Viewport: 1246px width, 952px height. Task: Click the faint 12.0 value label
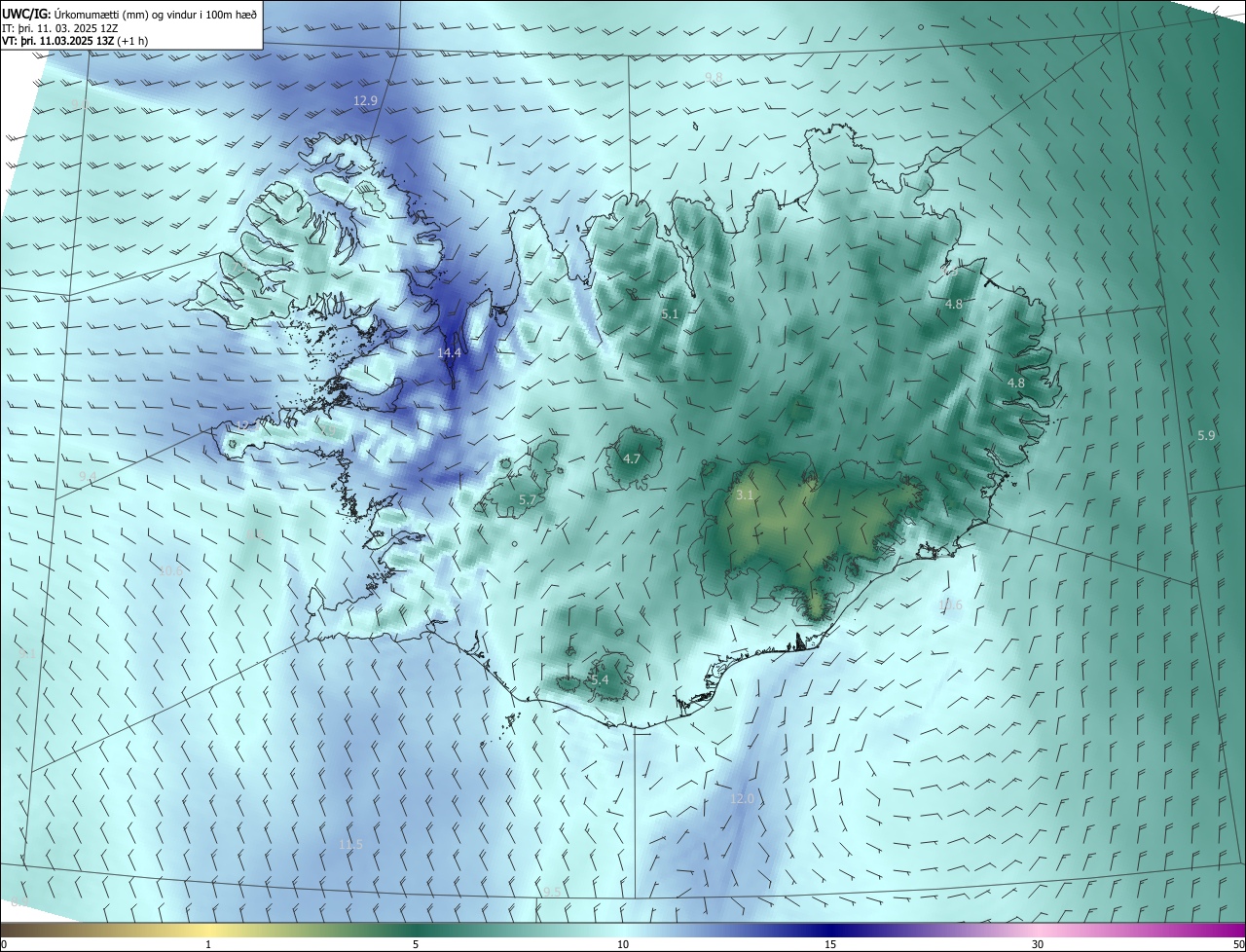(742, 798)
